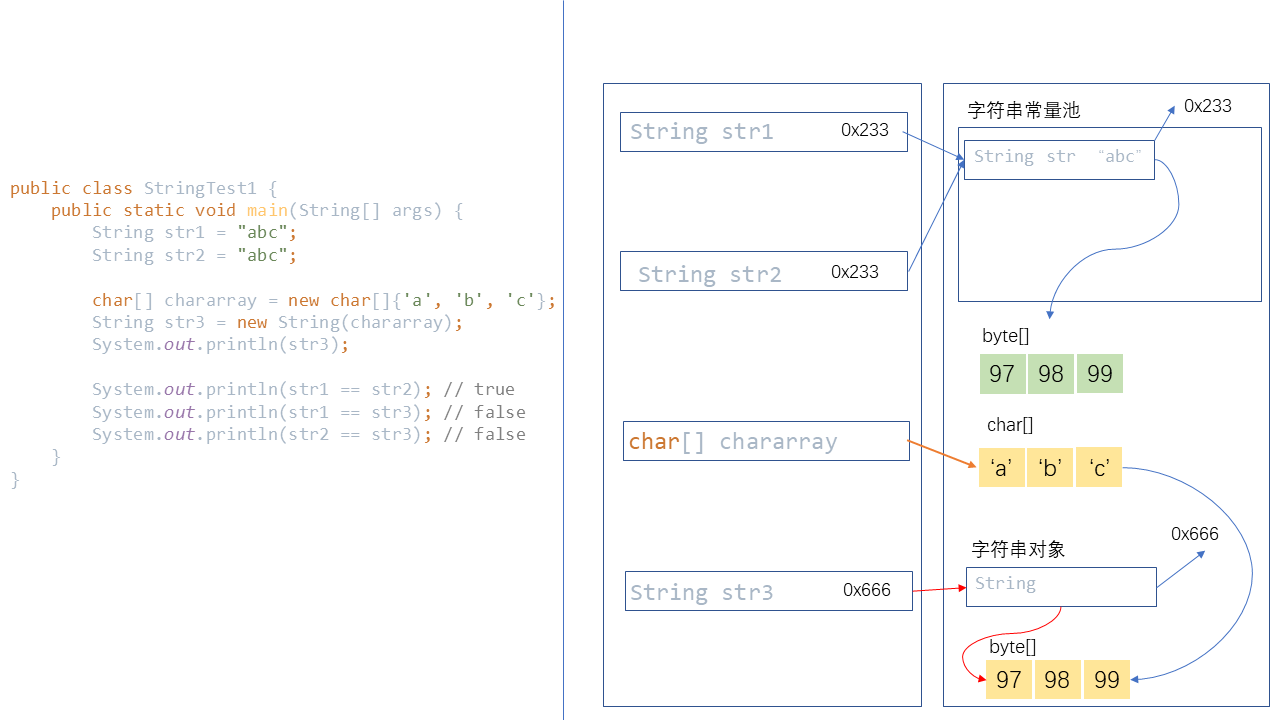Select the String str "abc" box in the constant pool
The image size is (1280, 720).
(1059, 160)
